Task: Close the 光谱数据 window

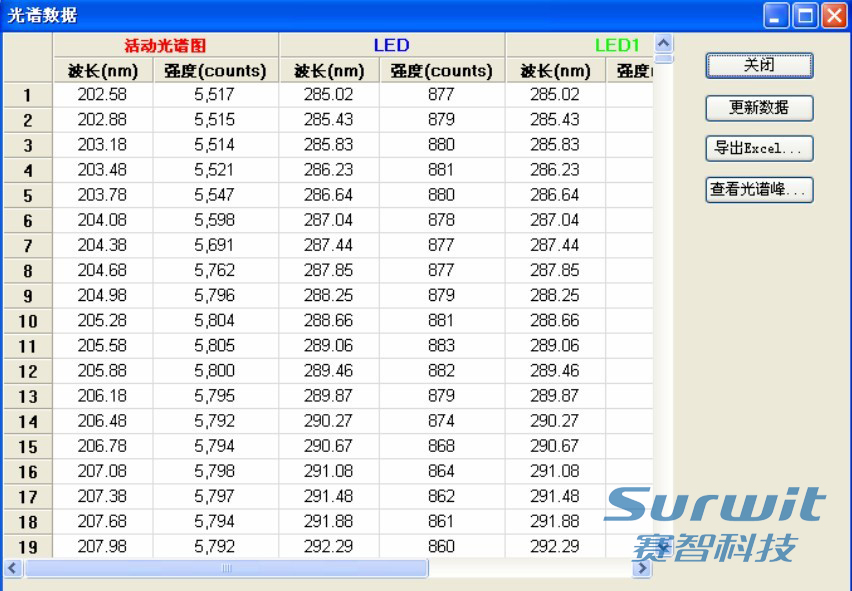Action: pos(834,15)
